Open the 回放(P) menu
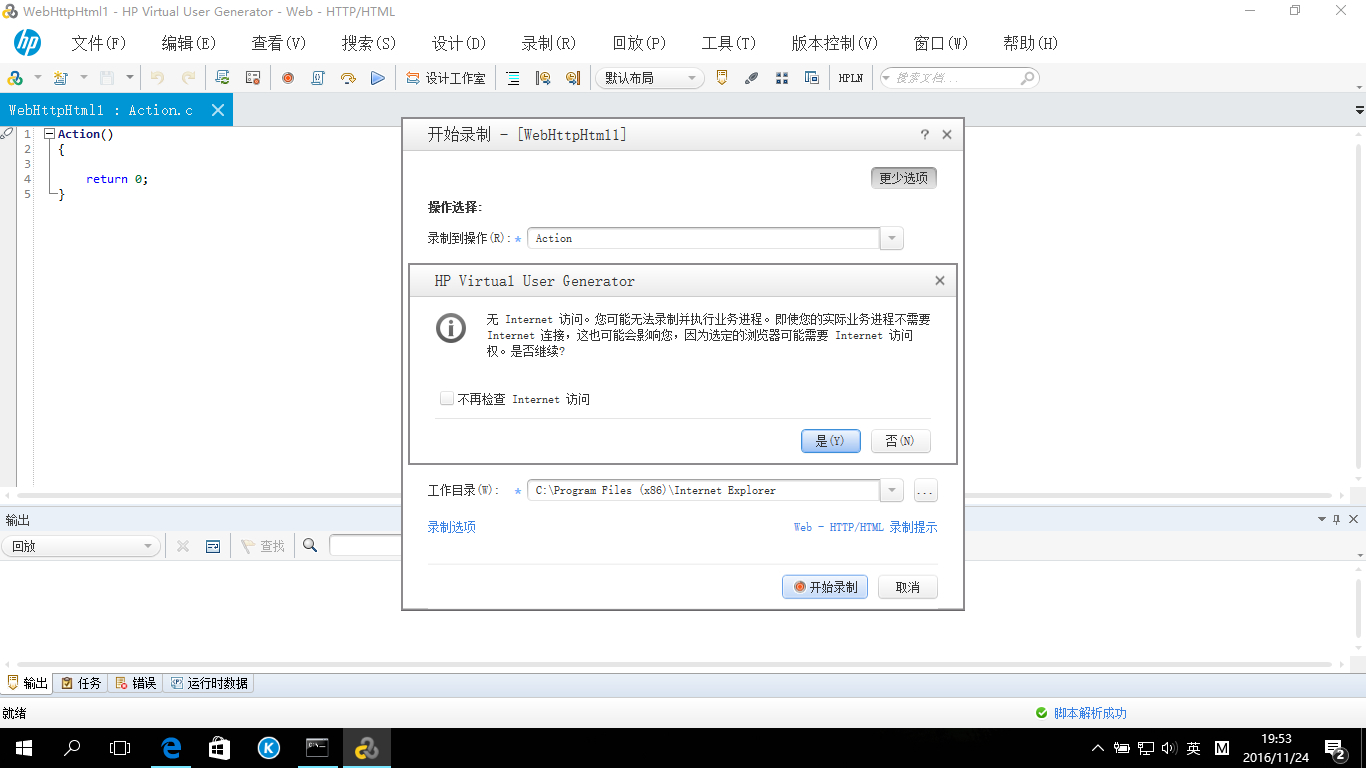Image resolution: width=1366 pixels, height=768 pixels. [x=639, y=43]
